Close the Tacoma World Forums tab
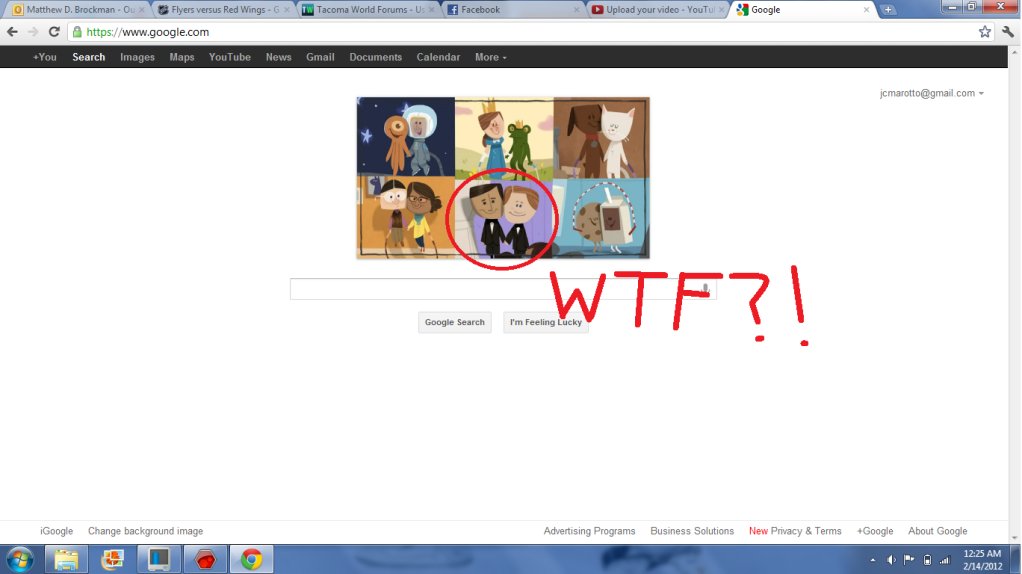 pos(431,10)
